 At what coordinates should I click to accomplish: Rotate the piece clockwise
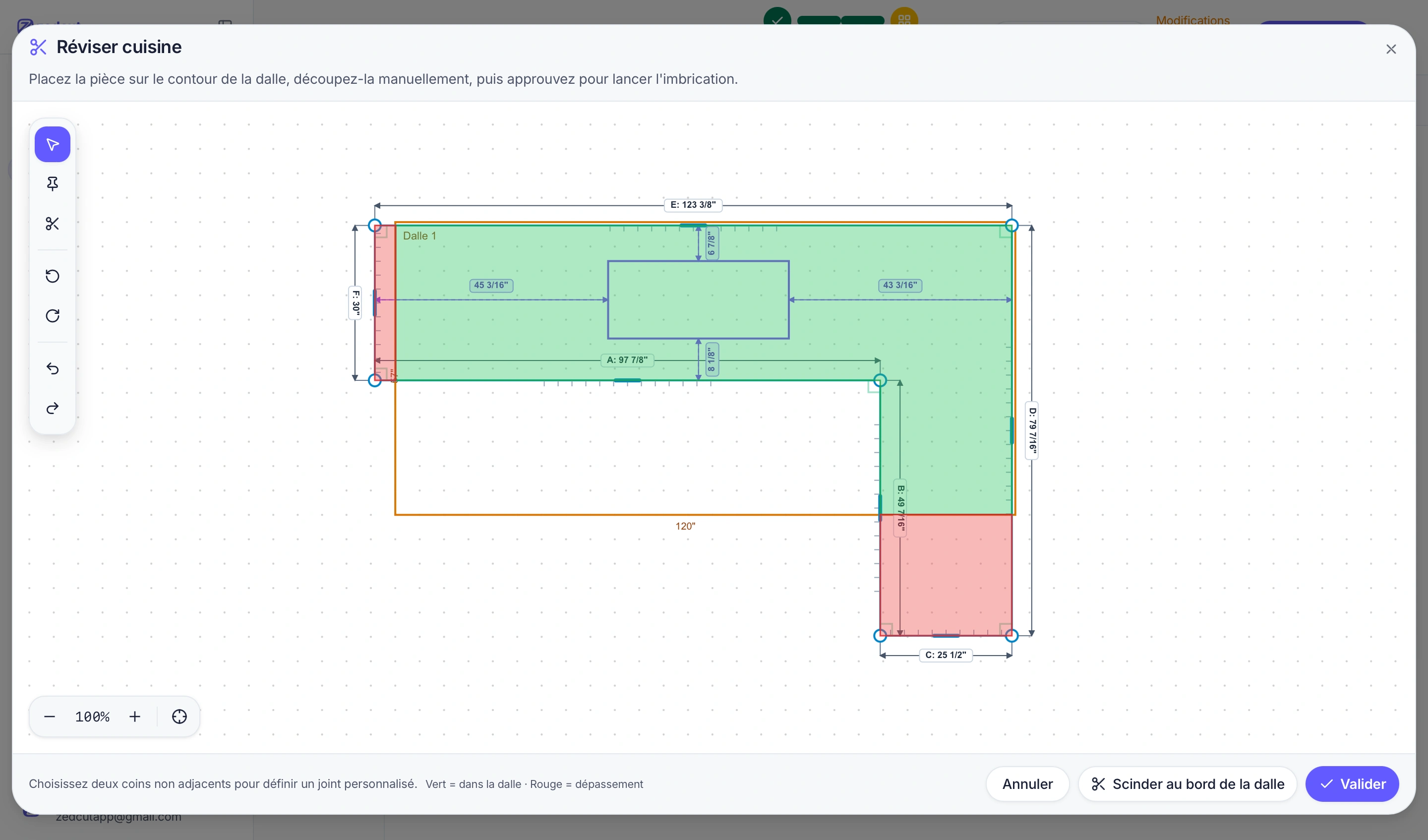point(52,316)
